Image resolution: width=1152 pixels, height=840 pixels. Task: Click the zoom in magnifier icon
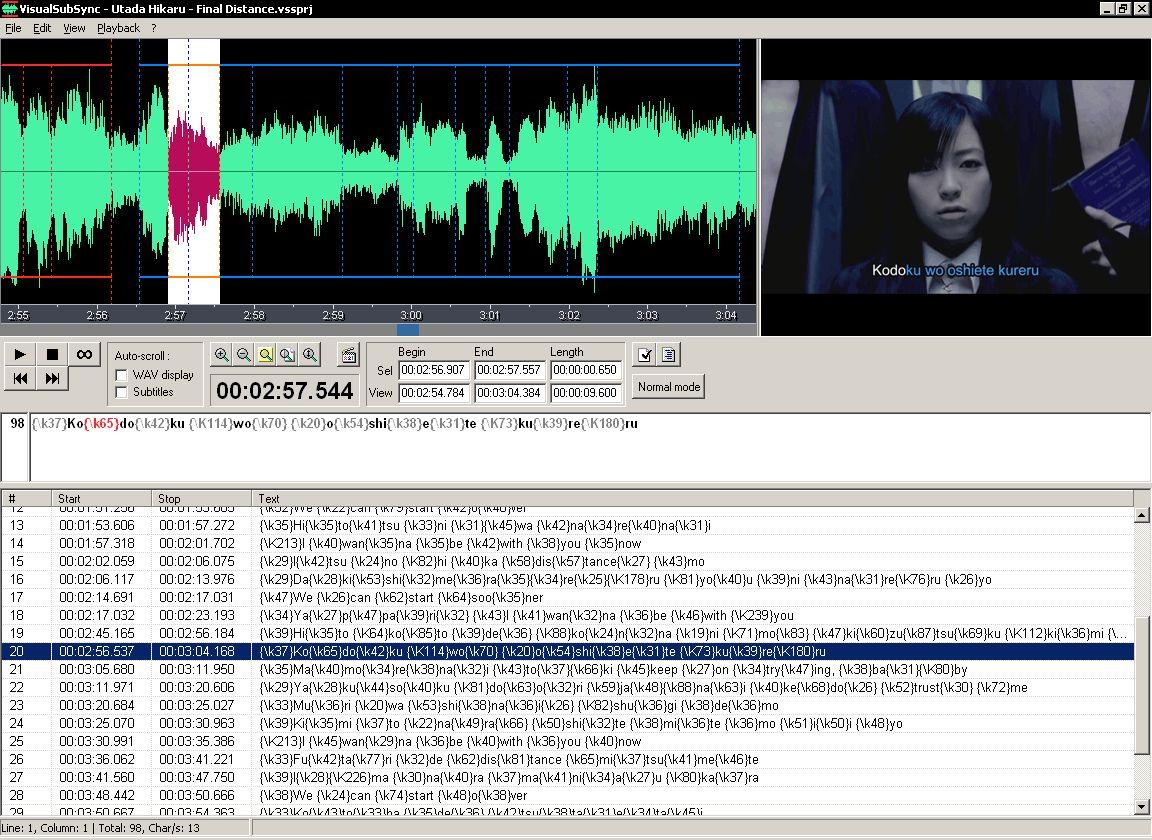(222, 354)
